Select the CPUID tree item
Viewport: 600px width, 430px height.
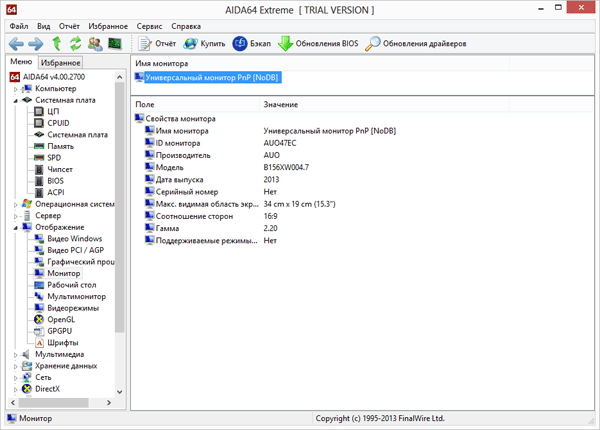pyautogui.click(x=58, y=123)
